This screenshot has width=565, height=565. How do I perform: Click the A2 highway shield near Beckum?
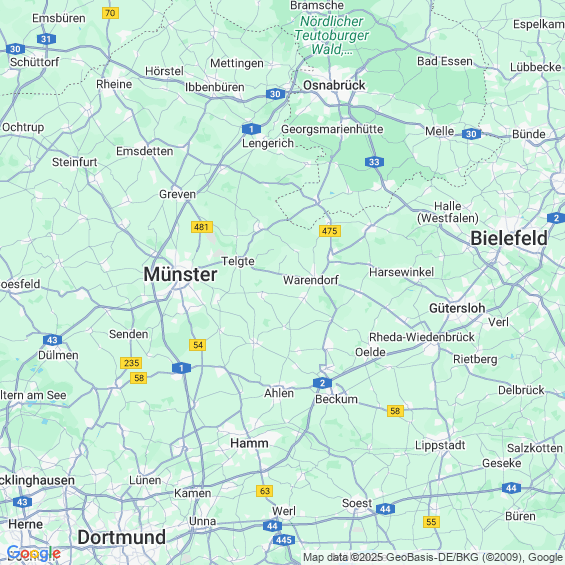point(322,383)
